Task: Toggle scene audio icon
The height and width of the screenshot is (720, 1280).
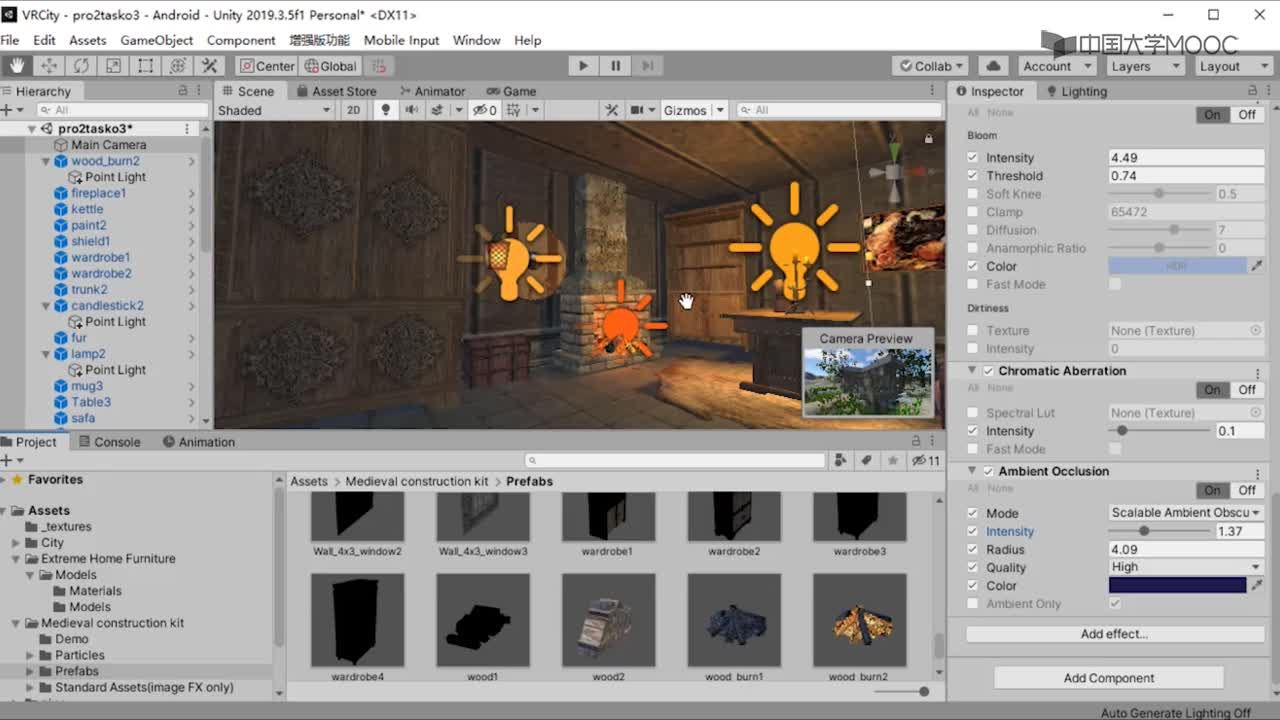Action: (x=411, y=110)
